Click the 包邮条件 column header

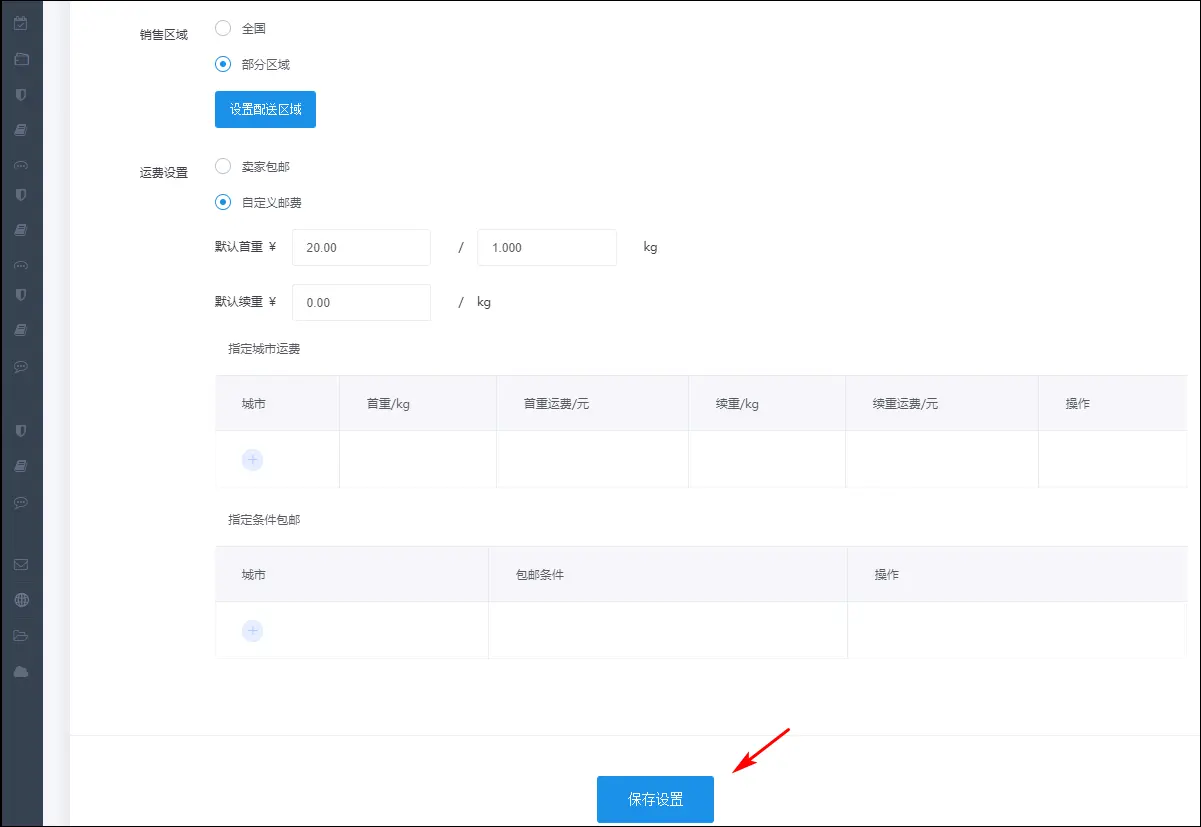(x=540, y=575)
